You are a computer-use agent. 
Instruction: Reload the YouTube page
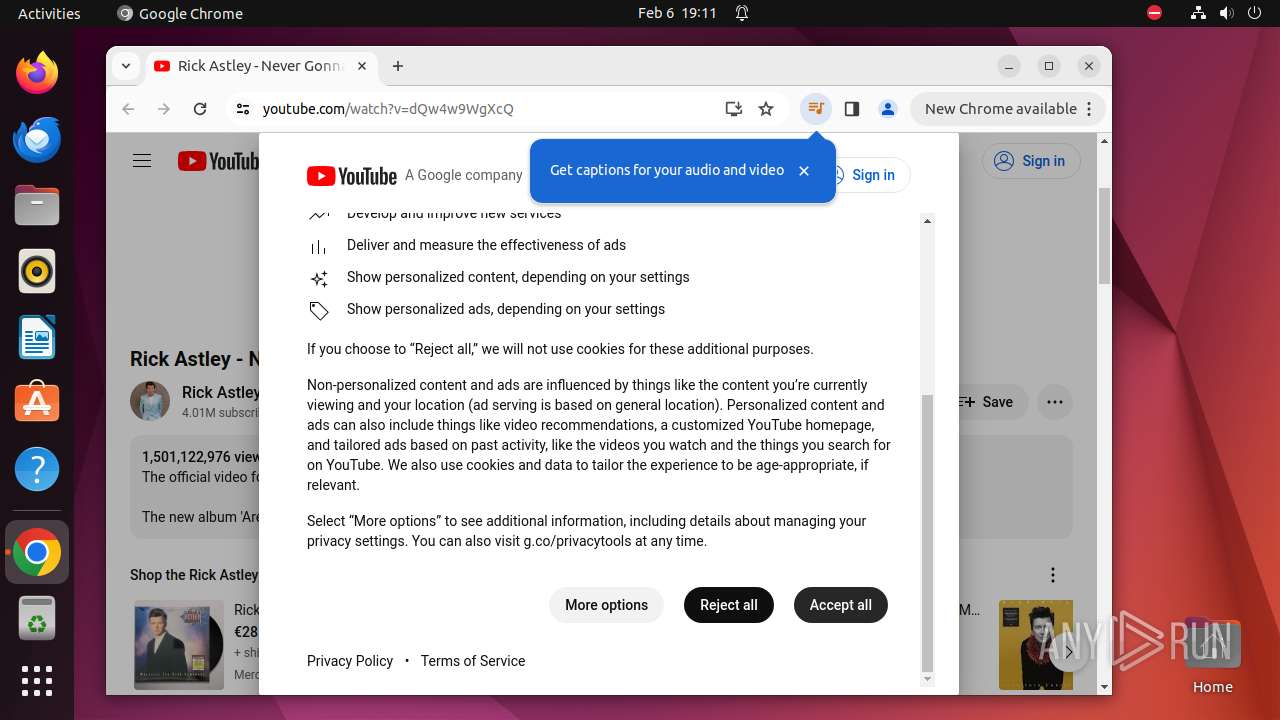(x=200, y=109)
